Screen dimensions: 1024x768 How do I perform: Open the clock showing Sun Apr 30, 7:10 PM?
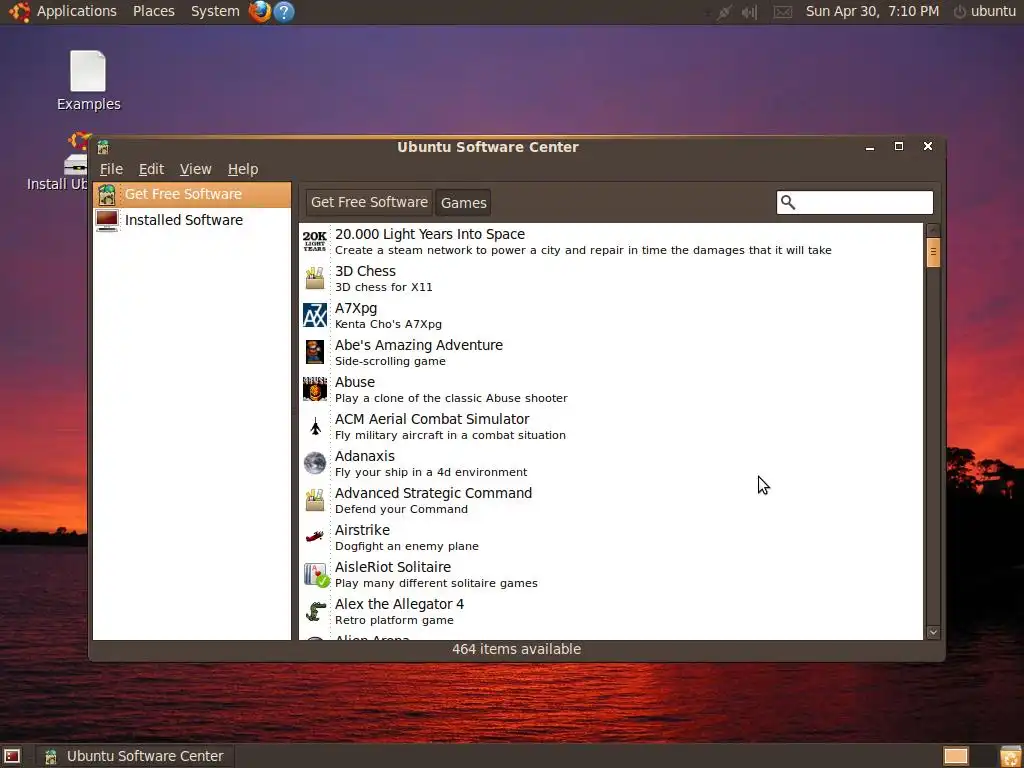[872, 11]
